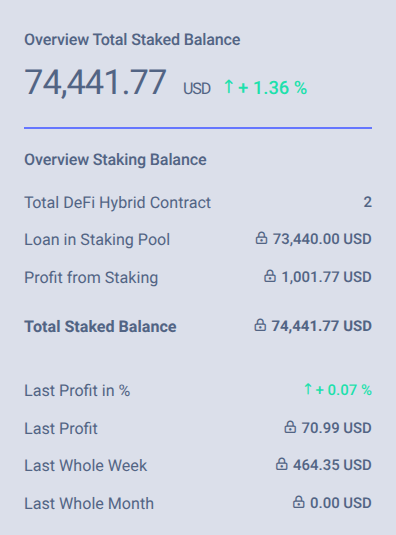Click lock icon beside Loan in Staking Pool

(261, 238)
